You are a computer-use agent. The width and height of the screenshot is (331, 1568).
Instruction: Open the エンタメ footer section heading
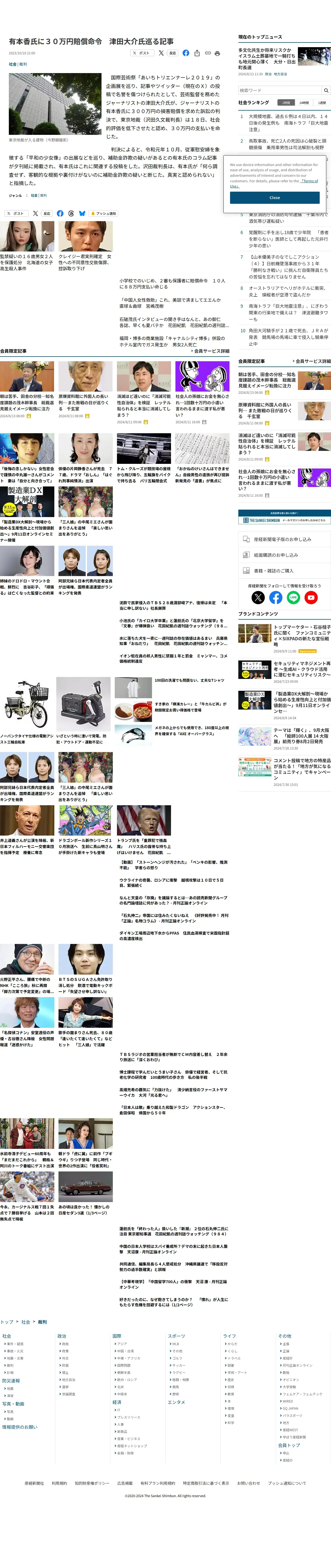point(177,1402)
